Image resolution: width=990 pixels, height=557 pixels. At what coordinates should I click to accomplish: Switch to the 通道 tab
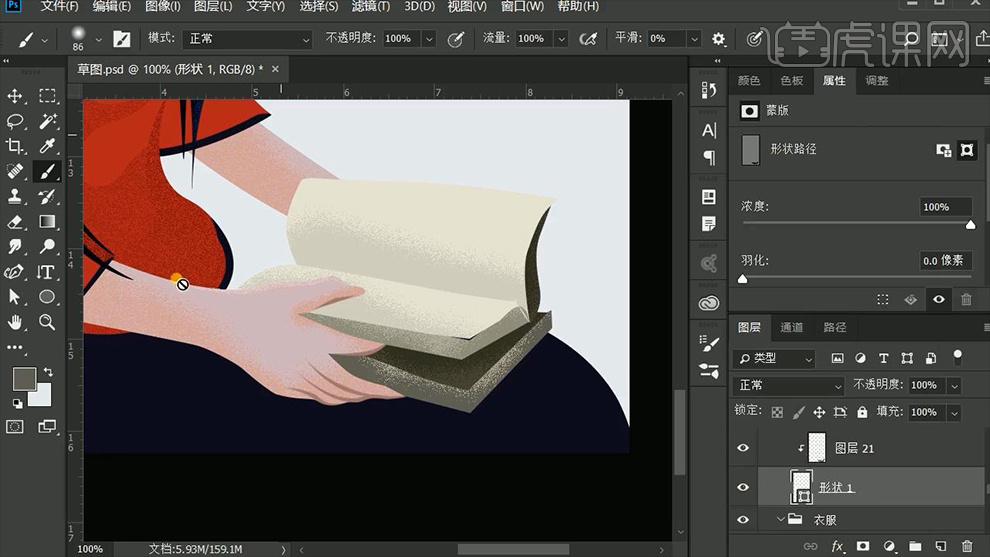[x=792, y=327]
